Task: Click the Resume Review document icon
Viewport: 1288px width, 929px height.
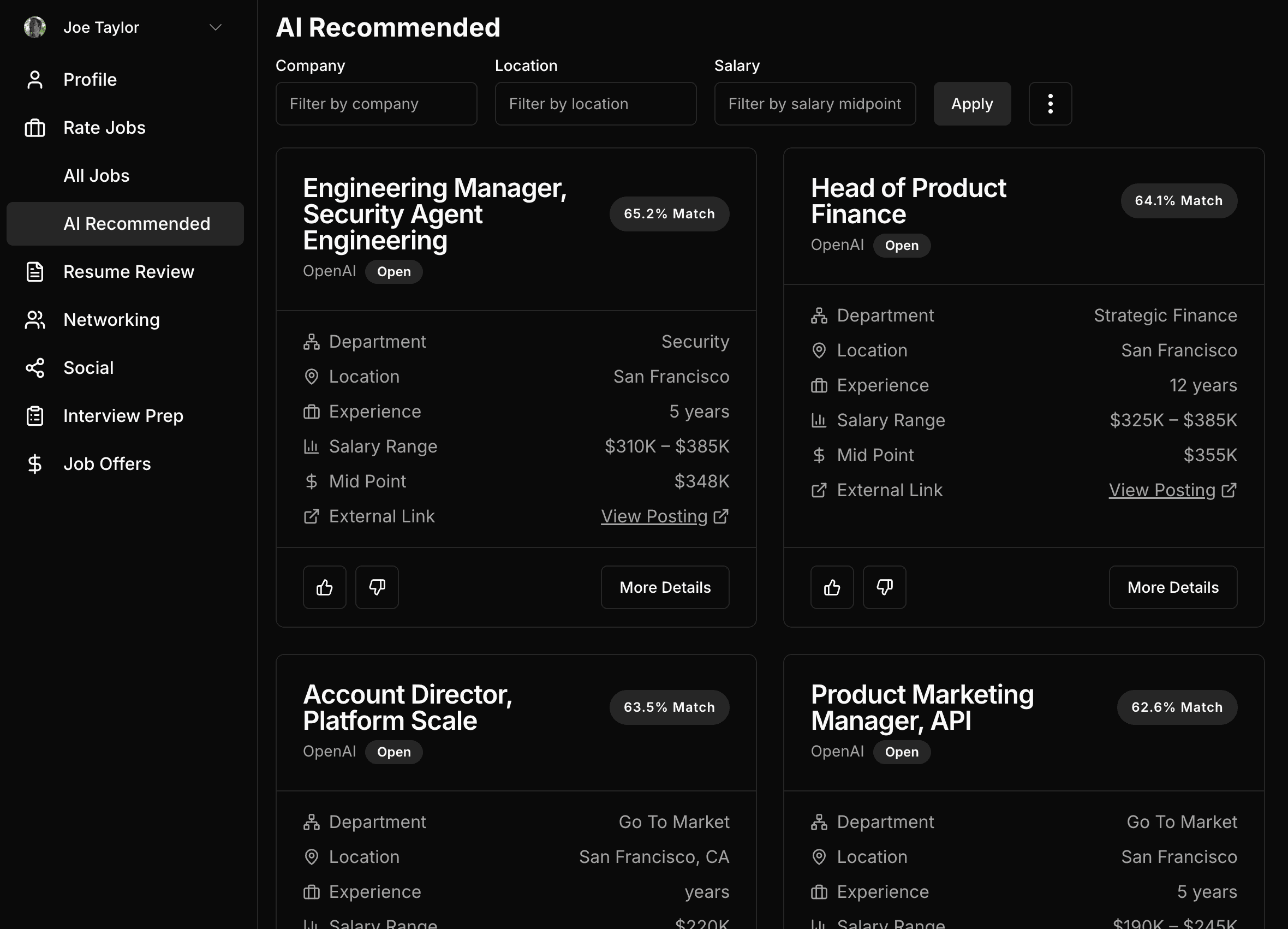Action: pyautogui.click(x=34, y=272)
